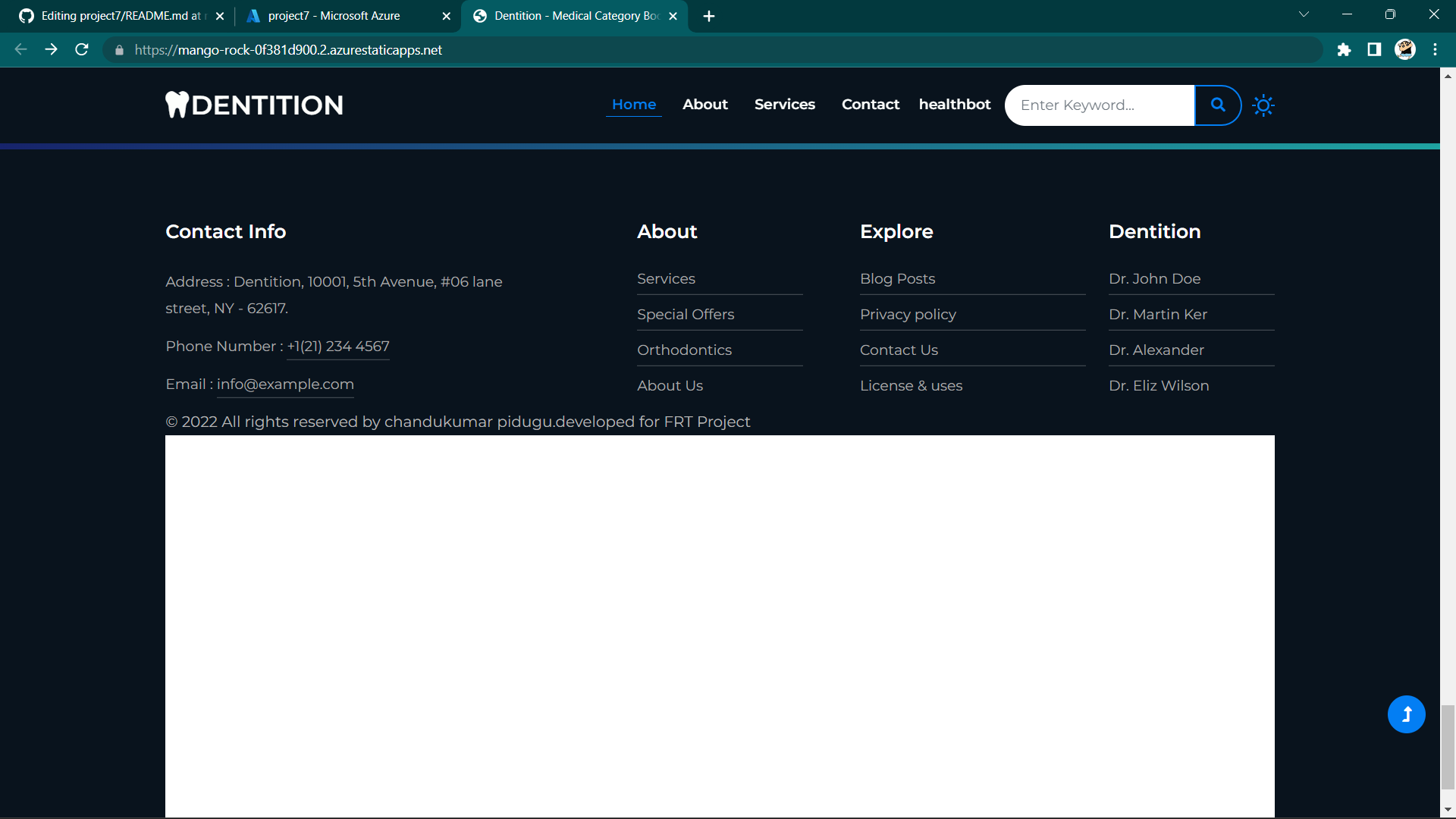
Task: Click the phone number +1(21) 234 4567
Action: tap(337, 347)
